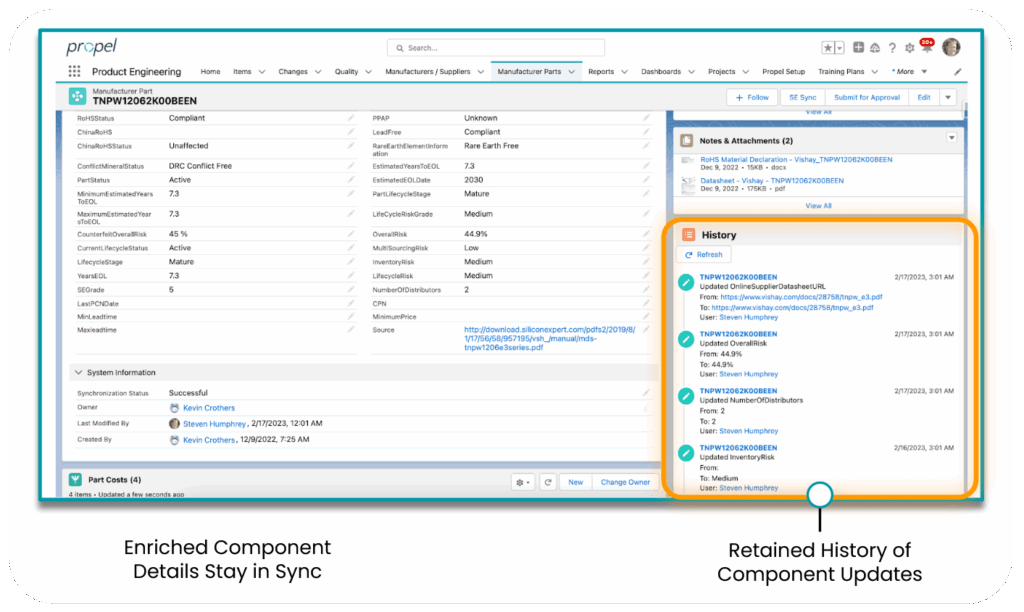Open Notes & Attachments dropdown arrow
1024x612 pixels.
coord(952,138)
